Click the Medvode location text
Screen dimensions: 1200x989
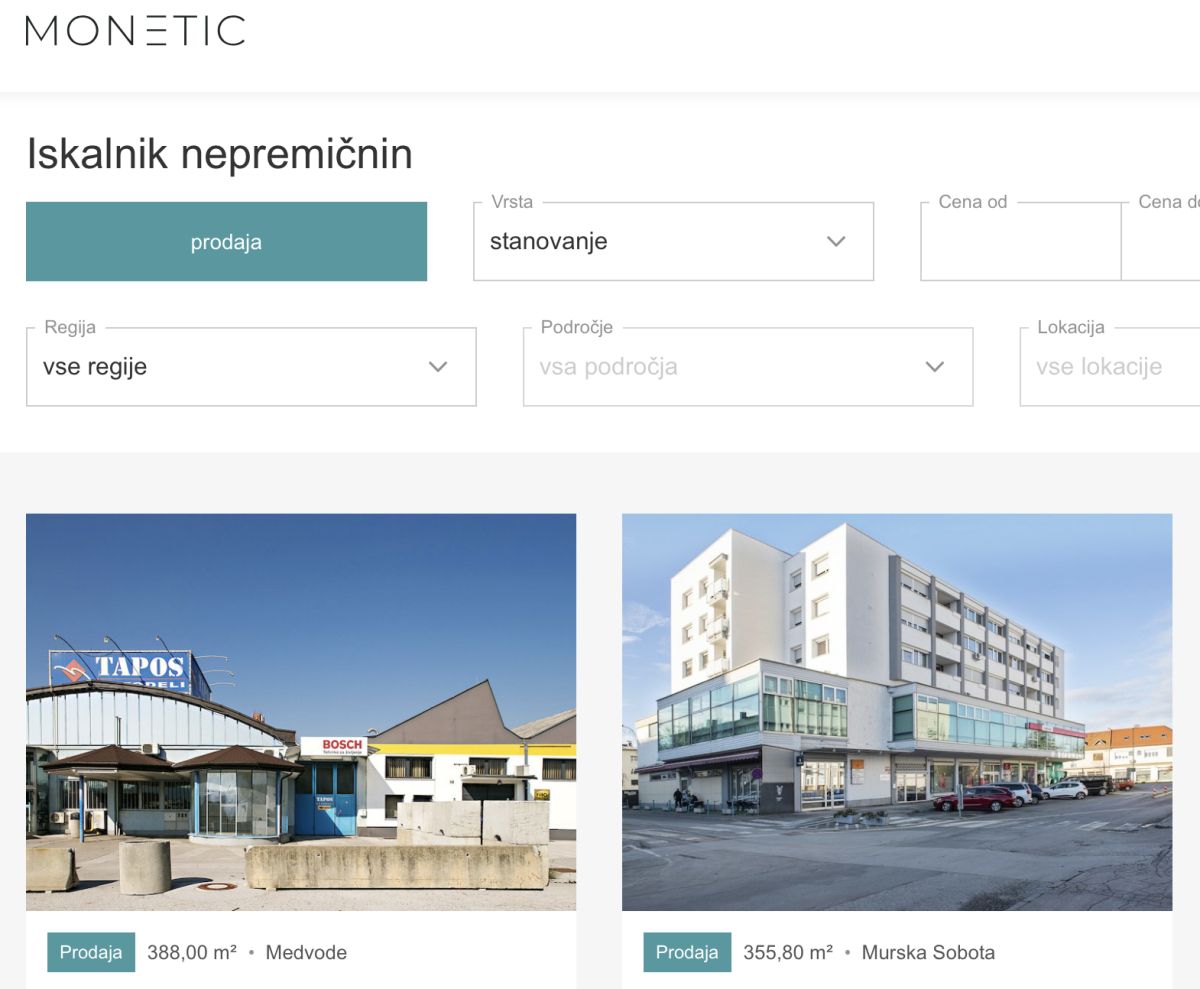(x=306, y=953)
